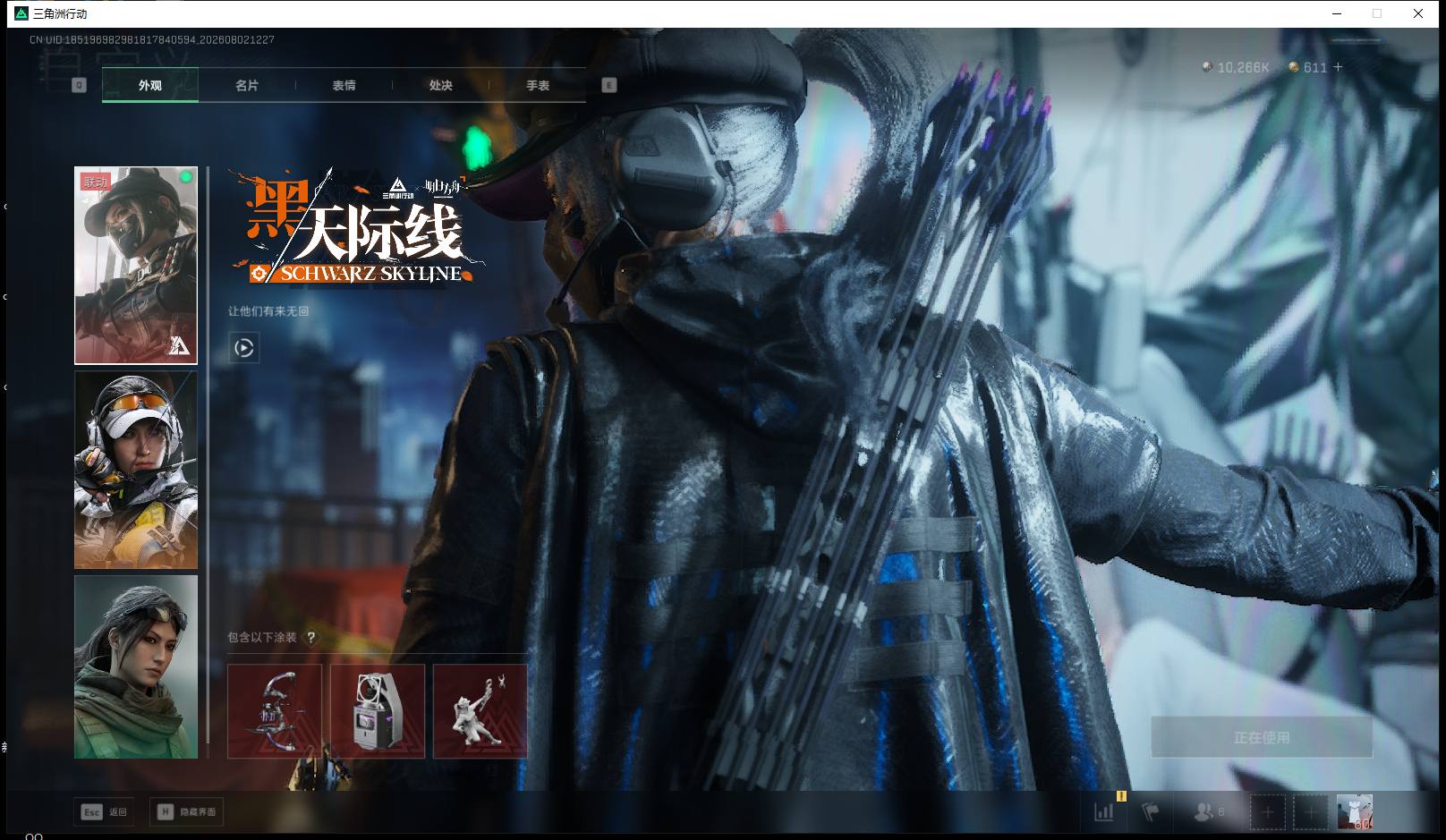Open the help question mark beside 包含以下涂装

click(311, 638)
